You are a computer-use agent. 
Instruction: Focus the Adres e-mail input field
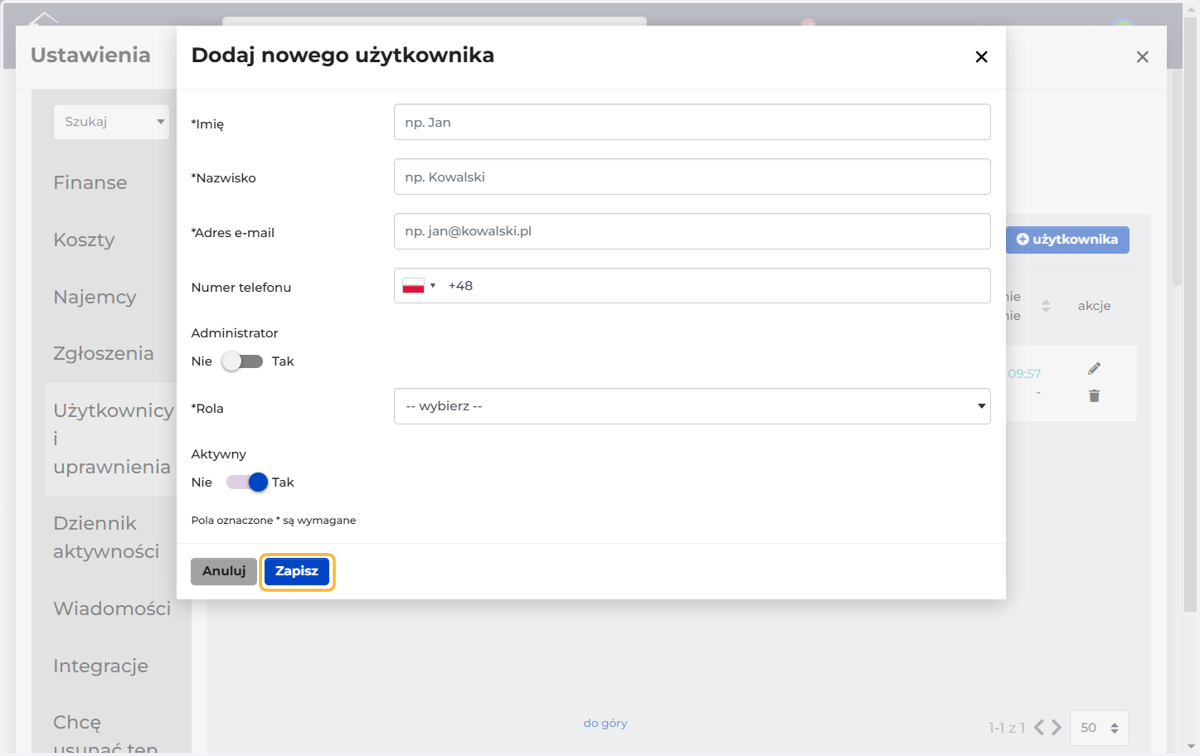pyautogui.click(x=692, y=231)
